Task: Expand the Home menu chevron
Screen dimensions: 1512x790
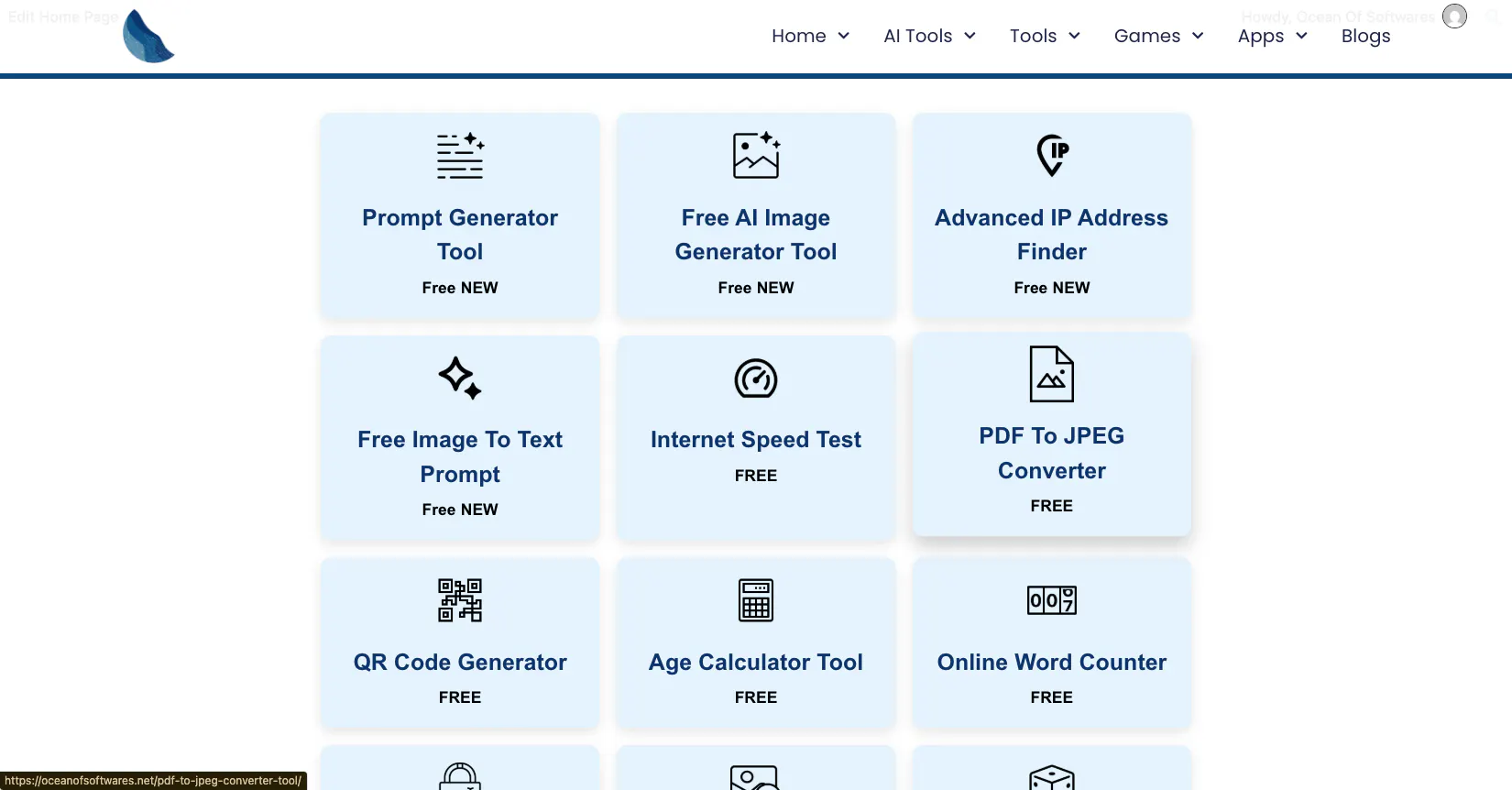Action: click(844, 36)
